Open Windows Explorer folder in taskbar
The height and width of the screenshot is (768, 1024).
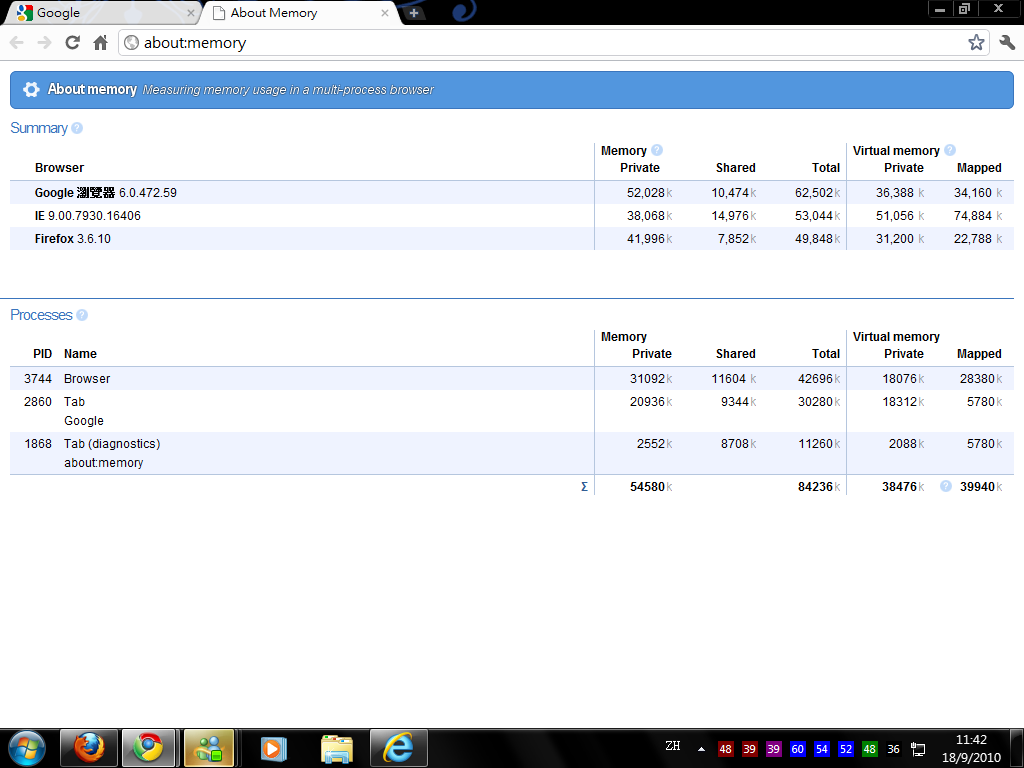[337, 748]
